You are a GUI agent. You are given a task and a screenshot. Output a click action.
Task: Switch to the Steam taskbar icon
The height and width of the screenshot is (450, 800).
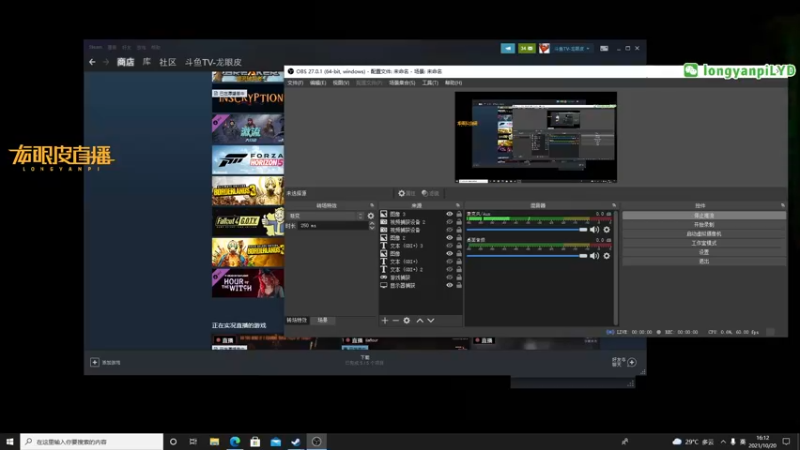[x=296, y=441]
